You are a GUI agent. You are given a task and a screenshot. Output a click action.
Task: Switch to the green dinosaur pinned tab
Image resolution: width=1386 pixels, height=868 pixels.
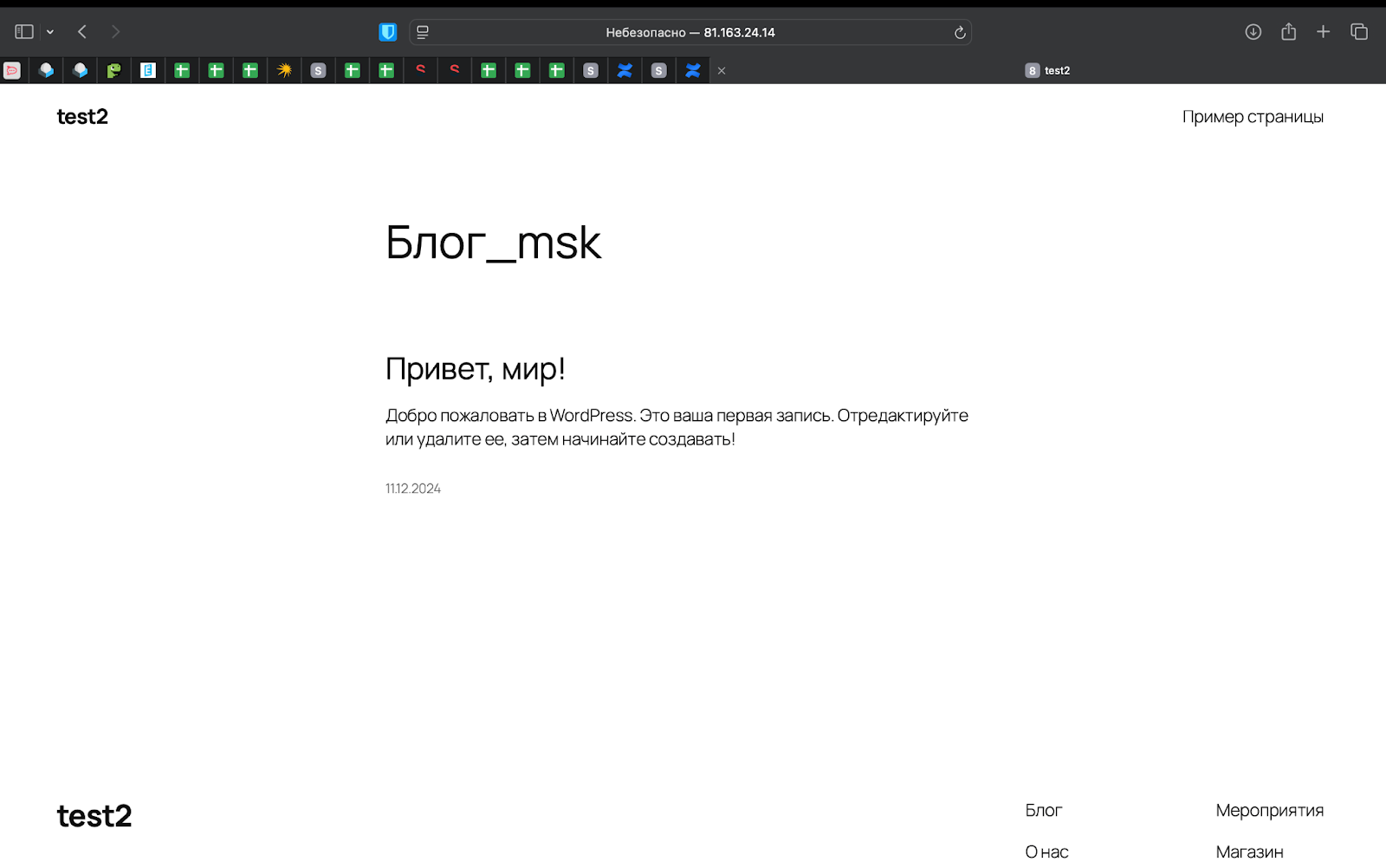pos(113,70)
